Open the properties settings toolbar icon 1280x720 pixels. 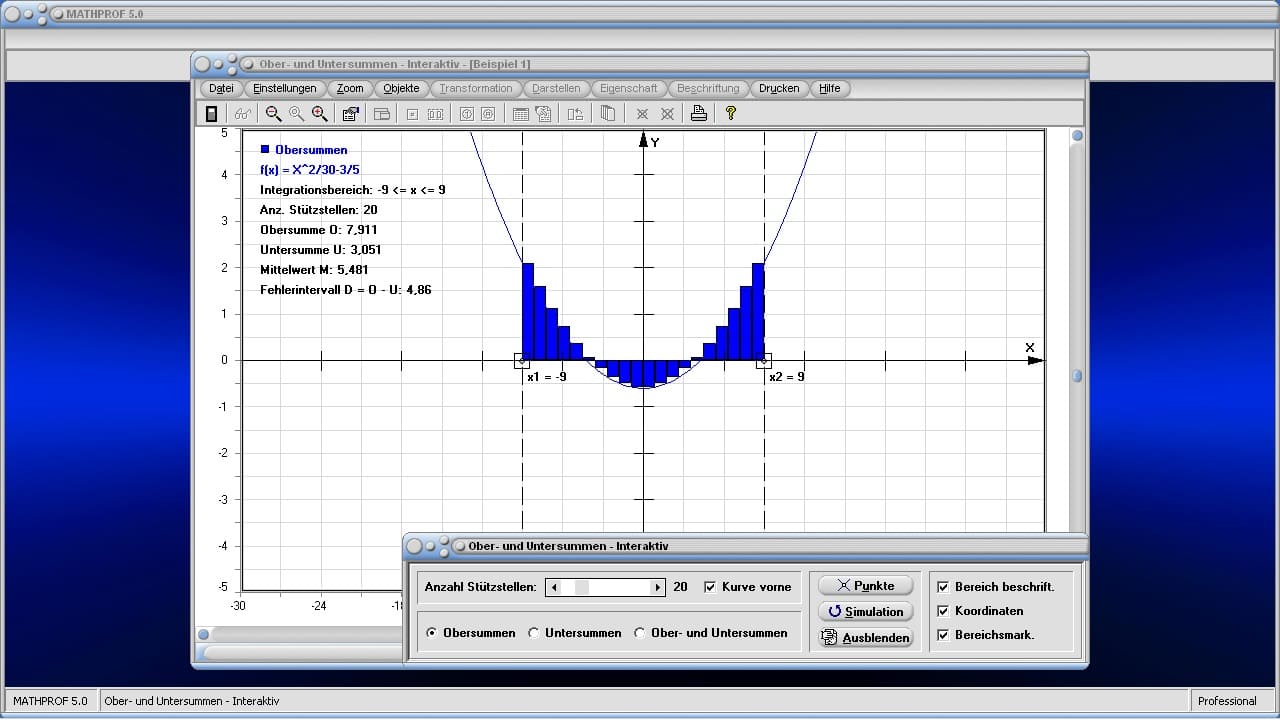click(350, 114)
